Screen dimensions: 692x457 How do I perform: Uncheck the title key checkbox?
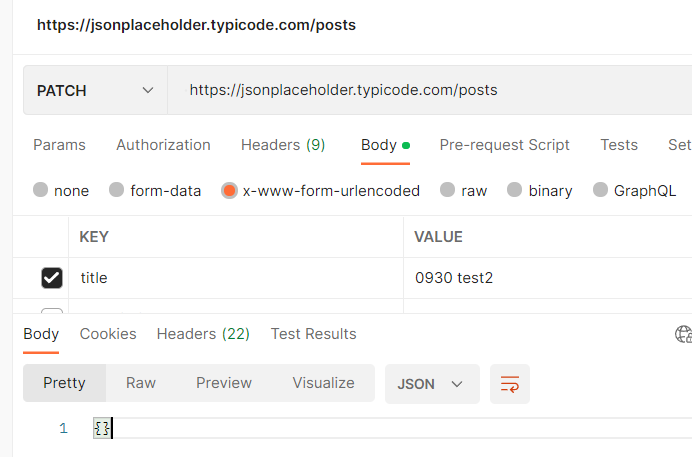point(52,278)
